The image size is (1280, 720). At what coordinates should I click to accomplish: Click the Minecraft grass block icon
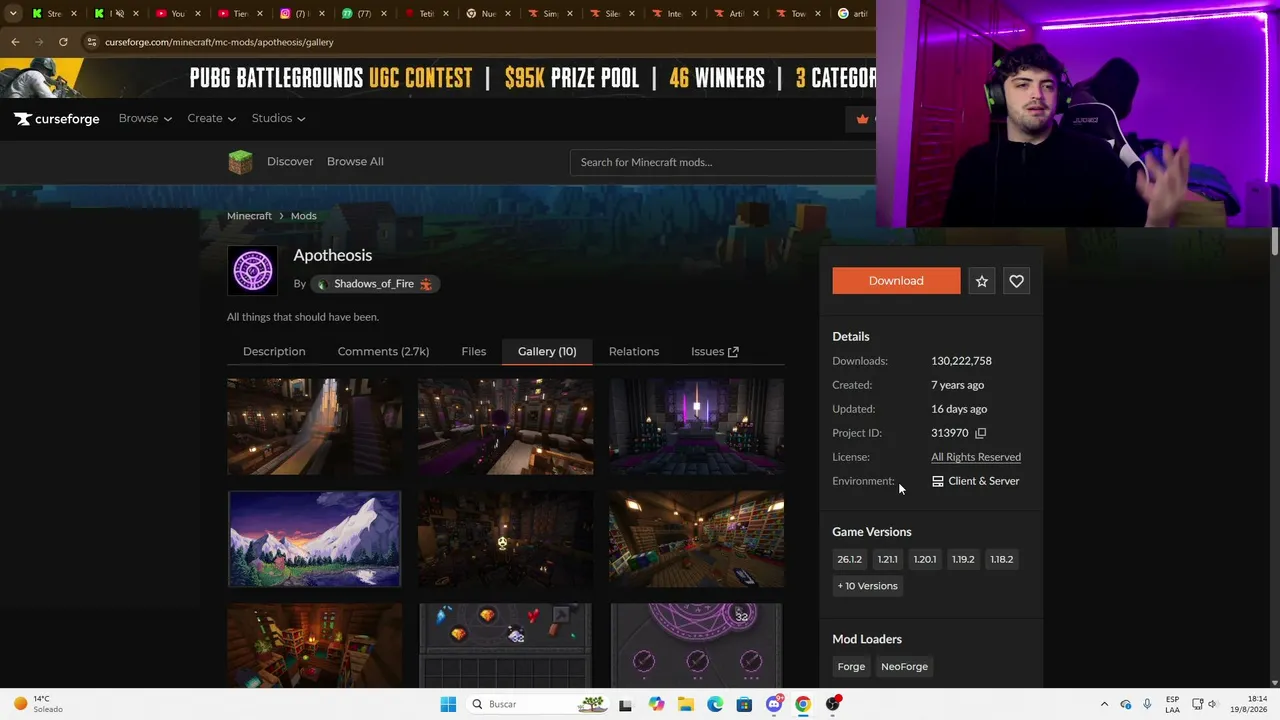[240, 162]
